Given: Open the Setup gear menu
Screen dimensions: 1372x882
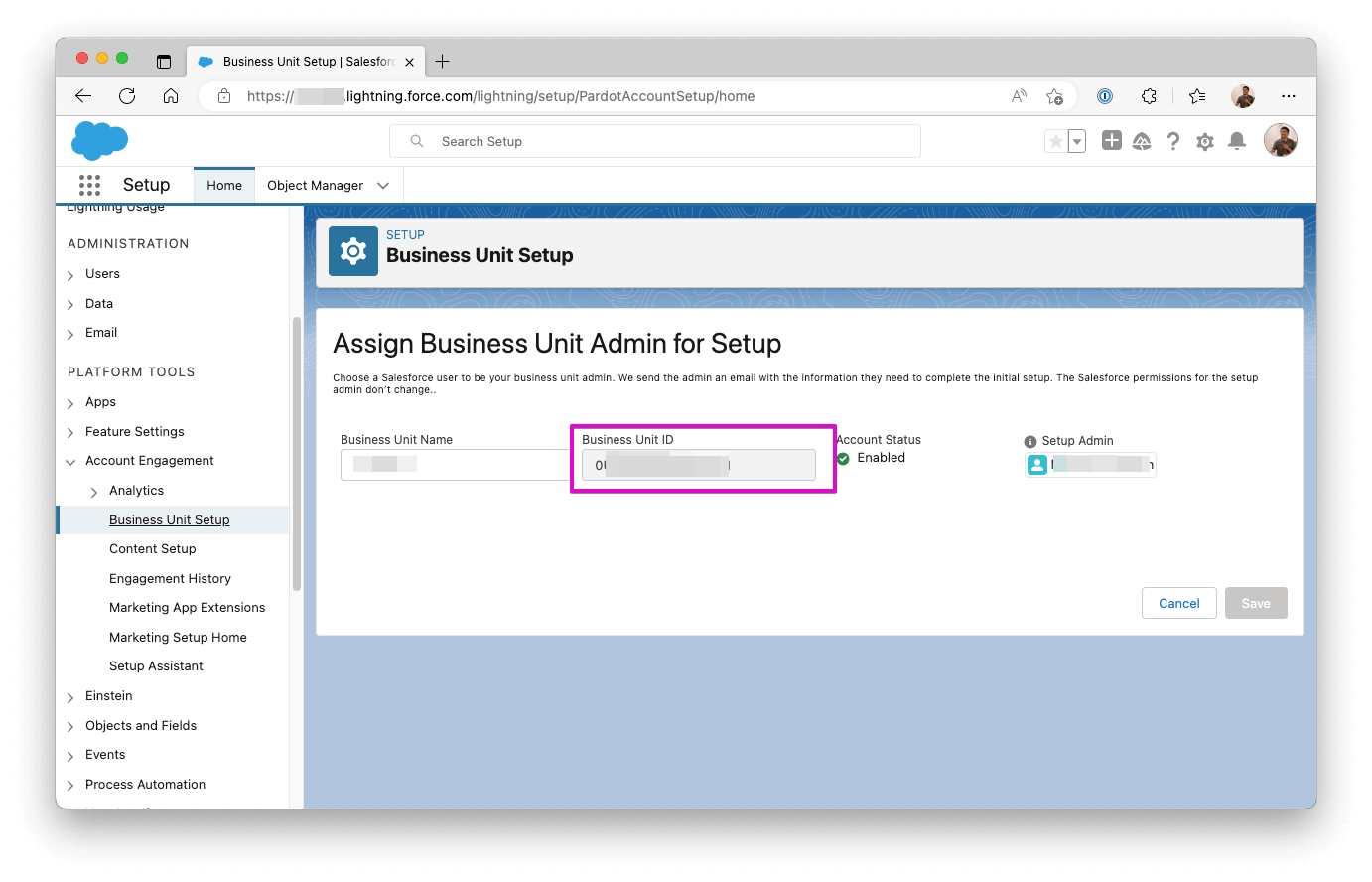Looking at the screenshot, I should [x=1205, y=141].
